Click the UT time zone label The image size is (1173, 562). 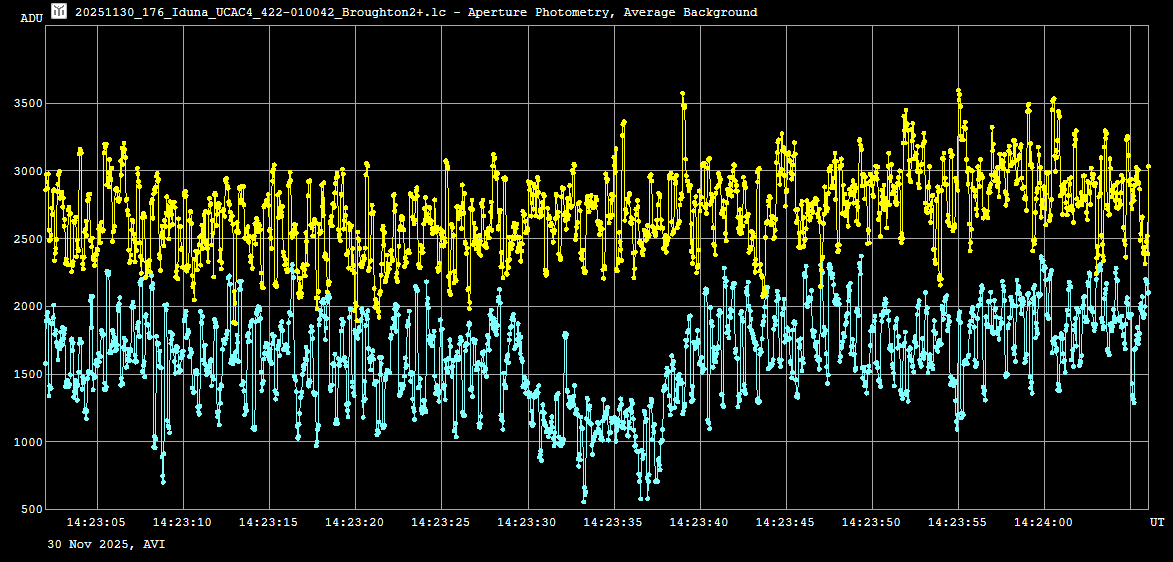pos(1156,522)
